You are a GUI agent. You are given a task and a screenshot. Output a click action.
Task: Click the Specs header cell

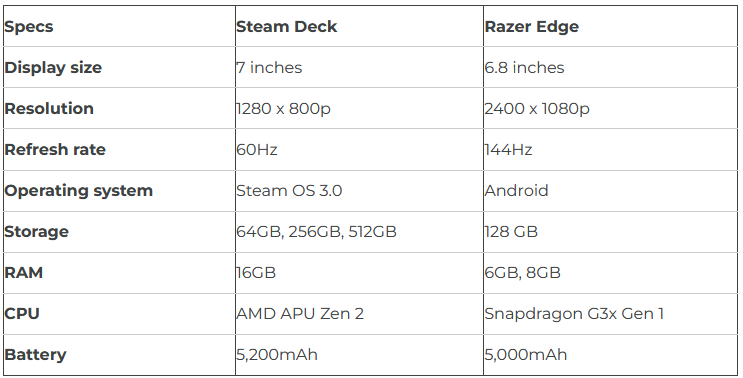click(x=119, y=26)
